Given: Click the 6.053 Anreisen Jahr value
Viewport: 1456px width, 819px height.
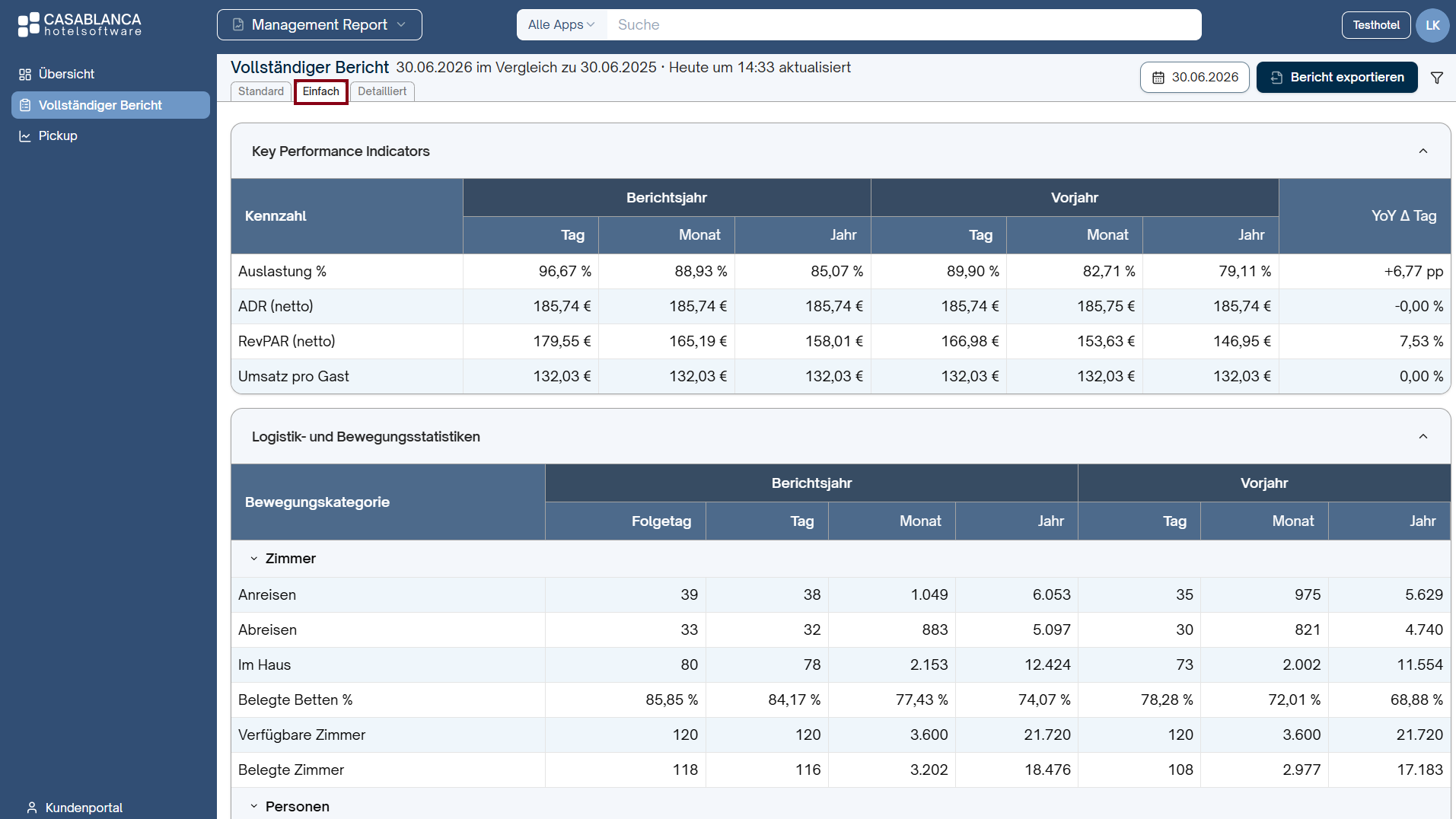Looking at the screenshot, I should click(x=1051, y=595).
